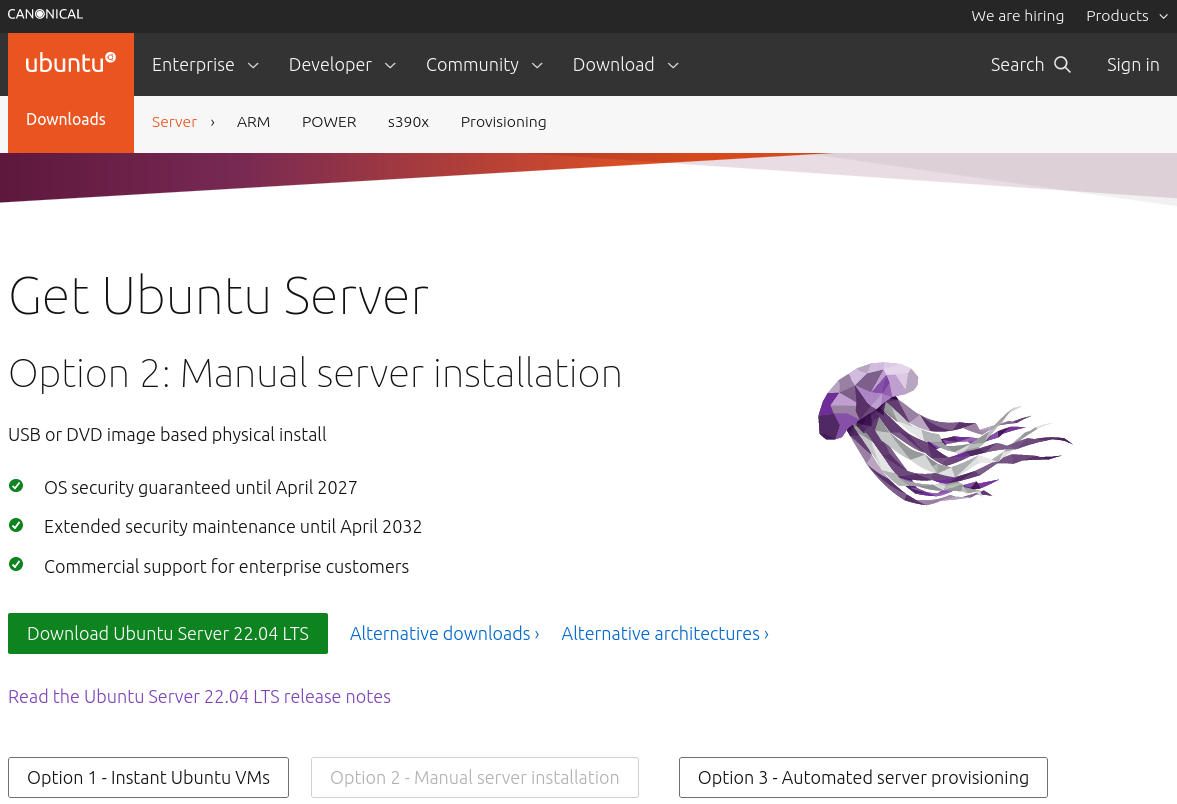The width and height of the screenshot is (1177, 804).
Task: Click the checkmark beside Commercial support
Action: pyautogui.click(x=16, y=564)
